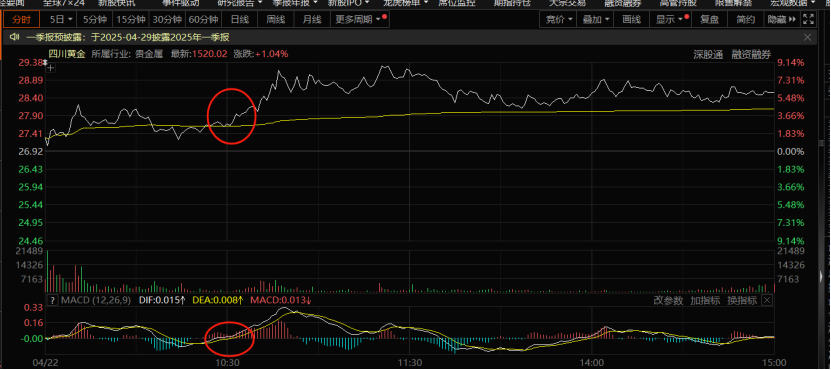Switch to the 30分钟 chart period
The image size is (831, 370).
point(167,20)
